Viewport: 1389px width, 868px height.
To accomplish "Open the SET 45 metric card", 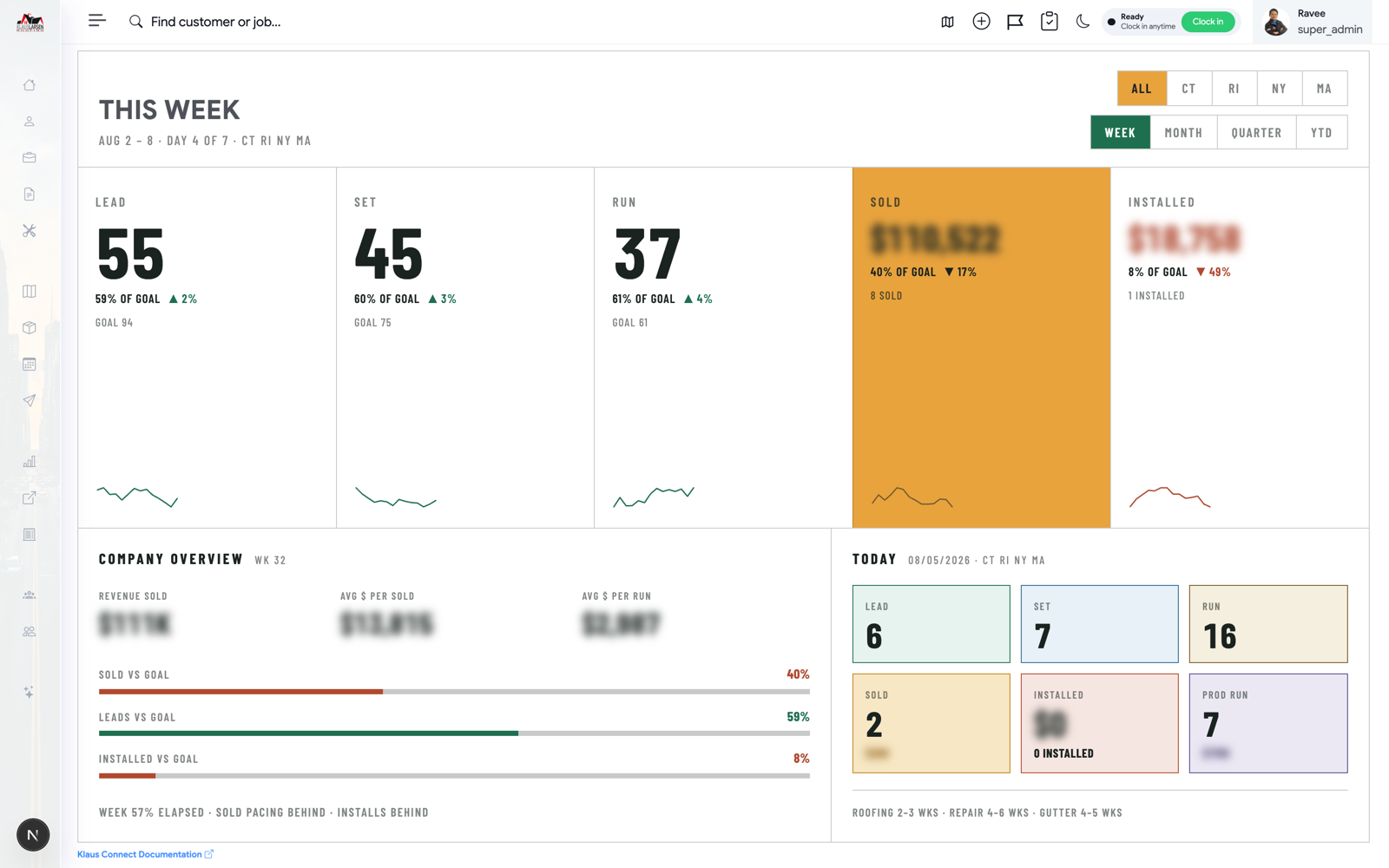I will 465,347.
